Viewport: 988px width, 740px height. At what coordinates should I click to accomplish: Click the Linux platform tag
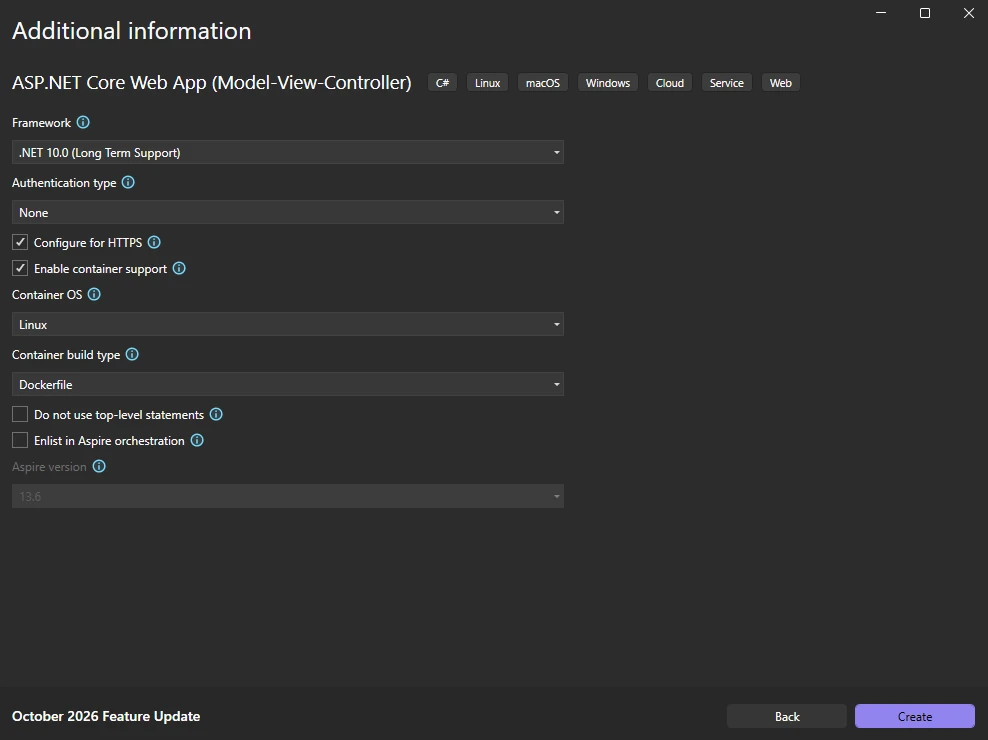pos(487,83)
